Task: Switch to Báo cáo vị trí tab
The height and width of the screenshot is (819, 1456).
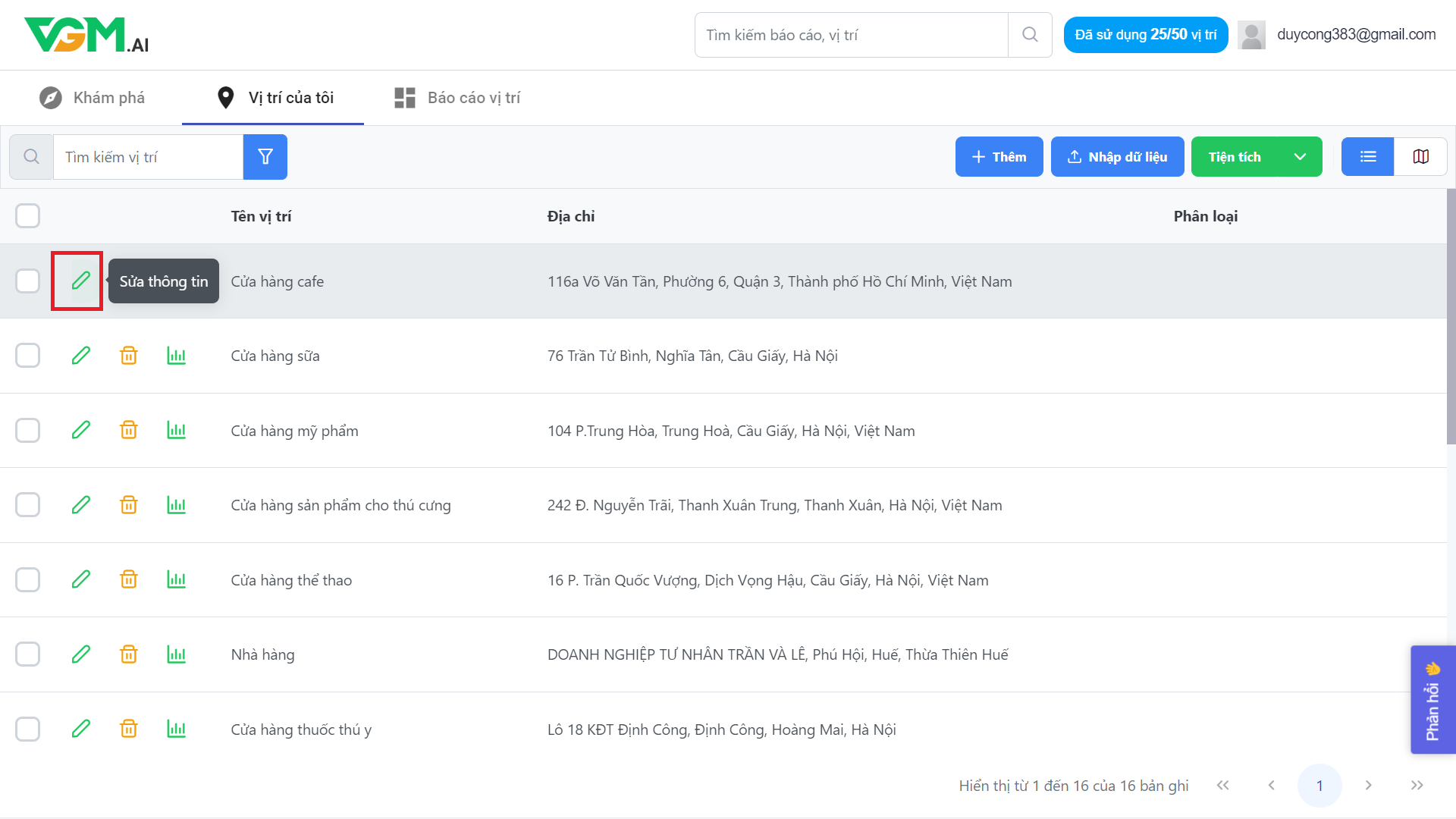Action: tap(457, 98)
